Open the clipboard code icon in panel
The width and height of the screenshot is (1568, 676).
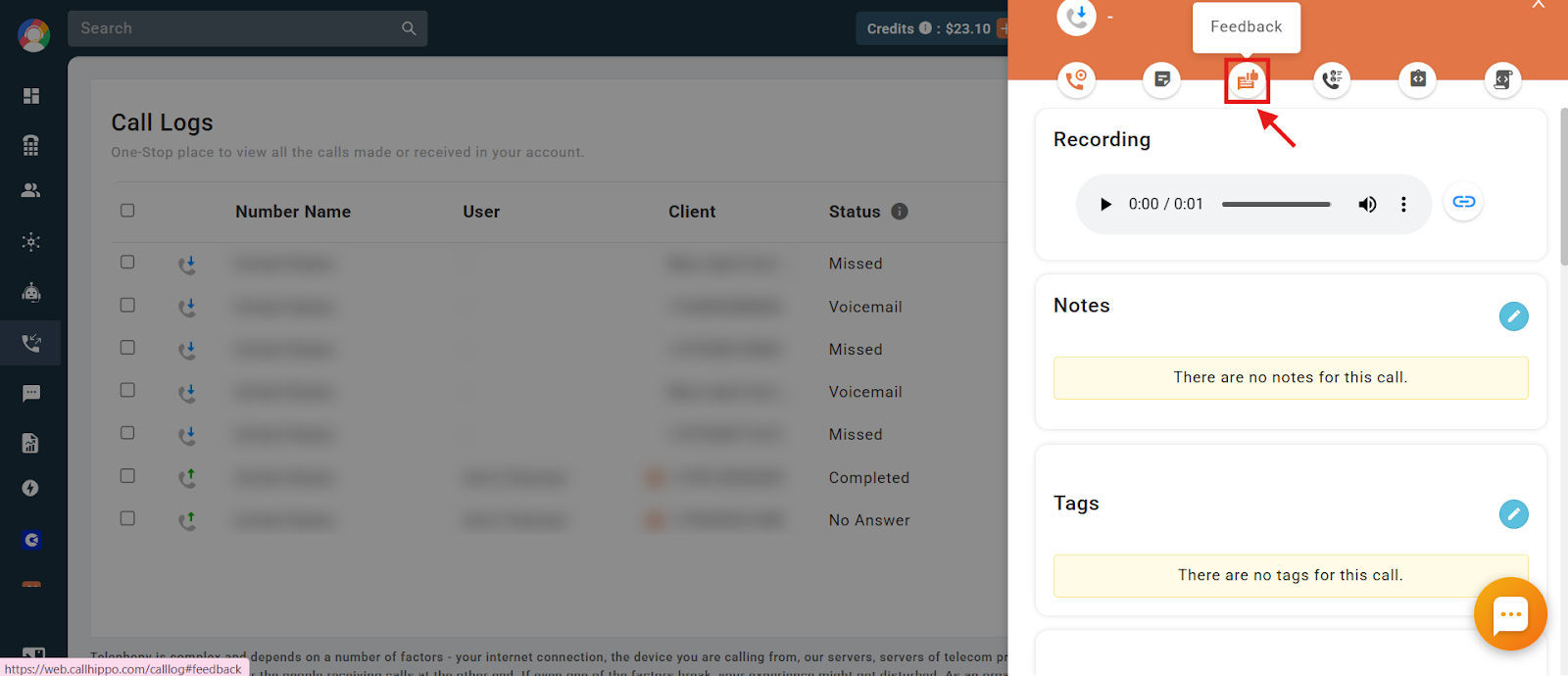[1417, 79]
